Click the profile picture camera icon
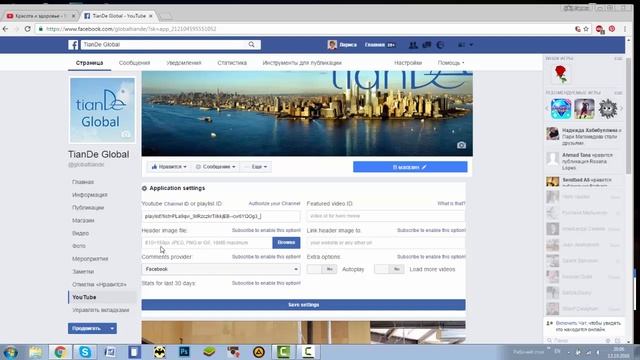 coord(126,134)
